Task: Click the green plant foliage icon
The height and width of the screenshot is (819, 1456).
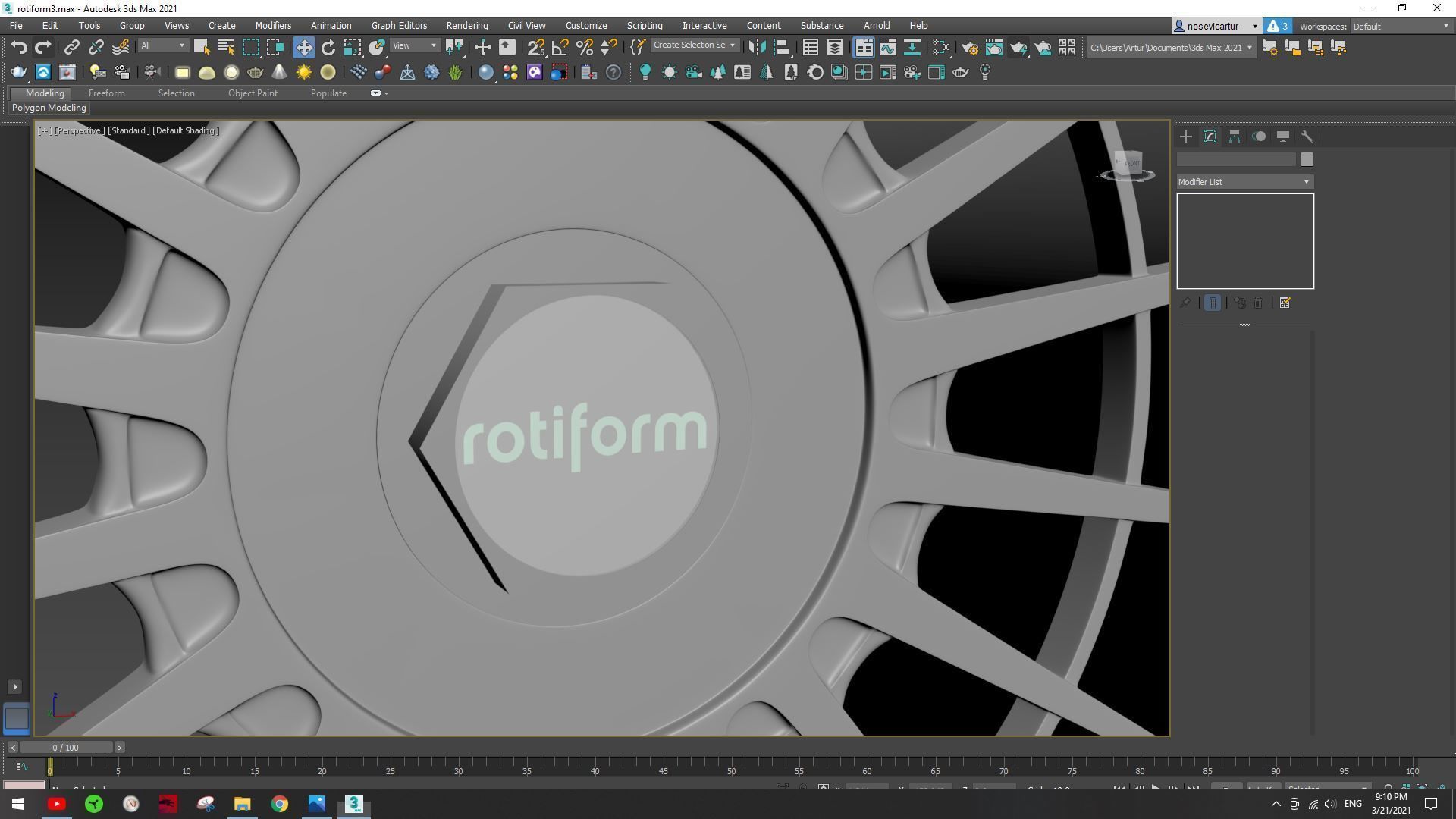Action: (x=456, y=72)
